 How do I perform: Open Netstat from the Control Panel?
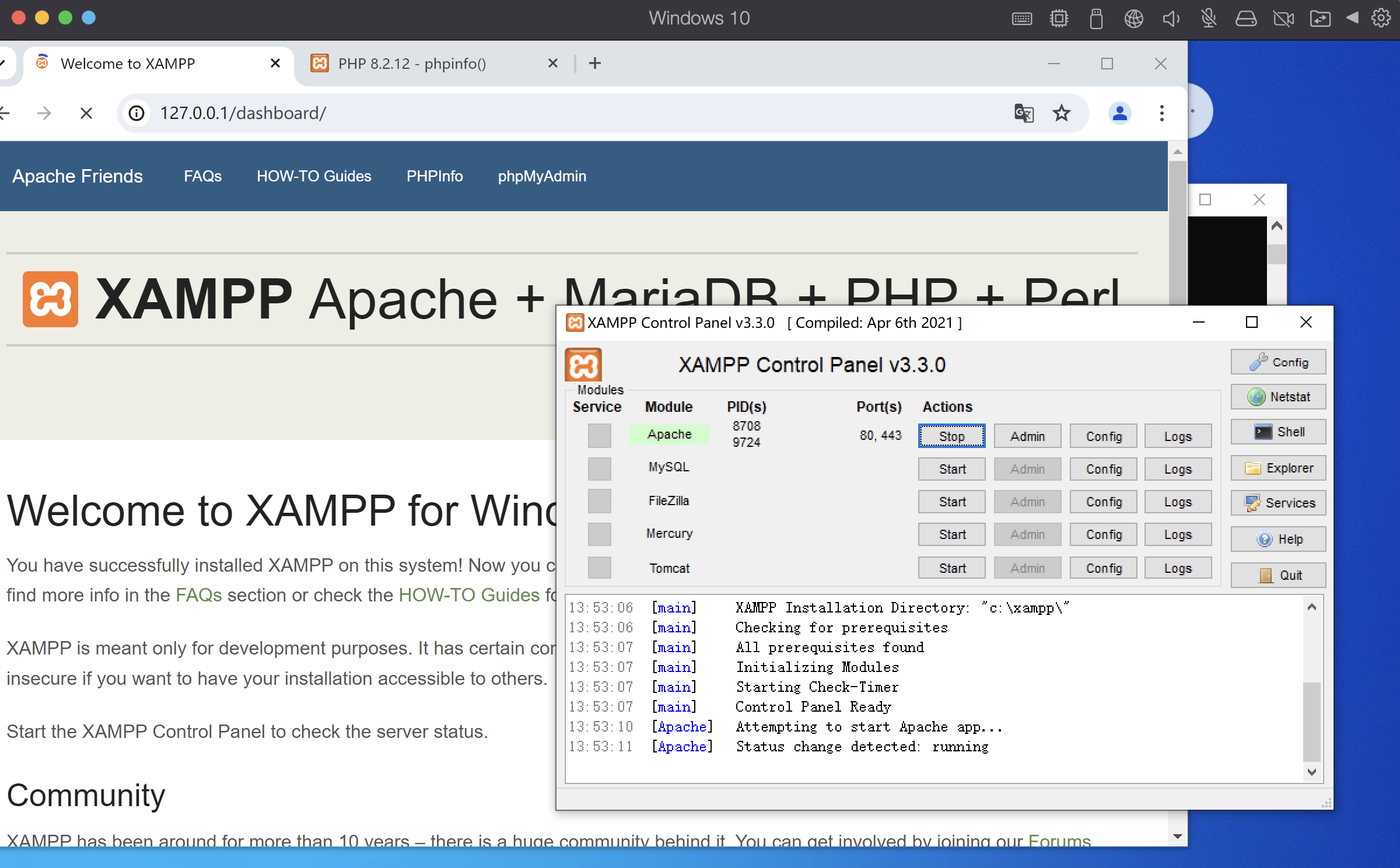tap(1278, 397)
